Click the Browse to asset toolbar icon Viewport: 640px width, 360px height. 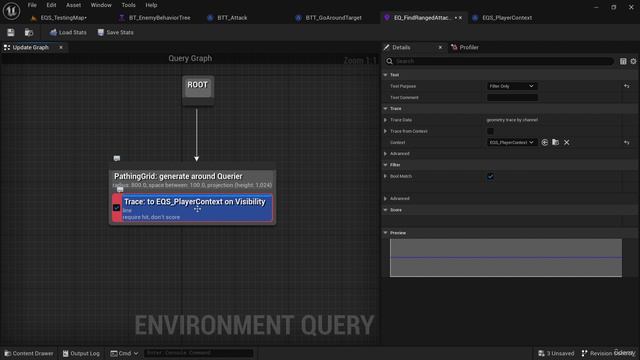point(29,32)
